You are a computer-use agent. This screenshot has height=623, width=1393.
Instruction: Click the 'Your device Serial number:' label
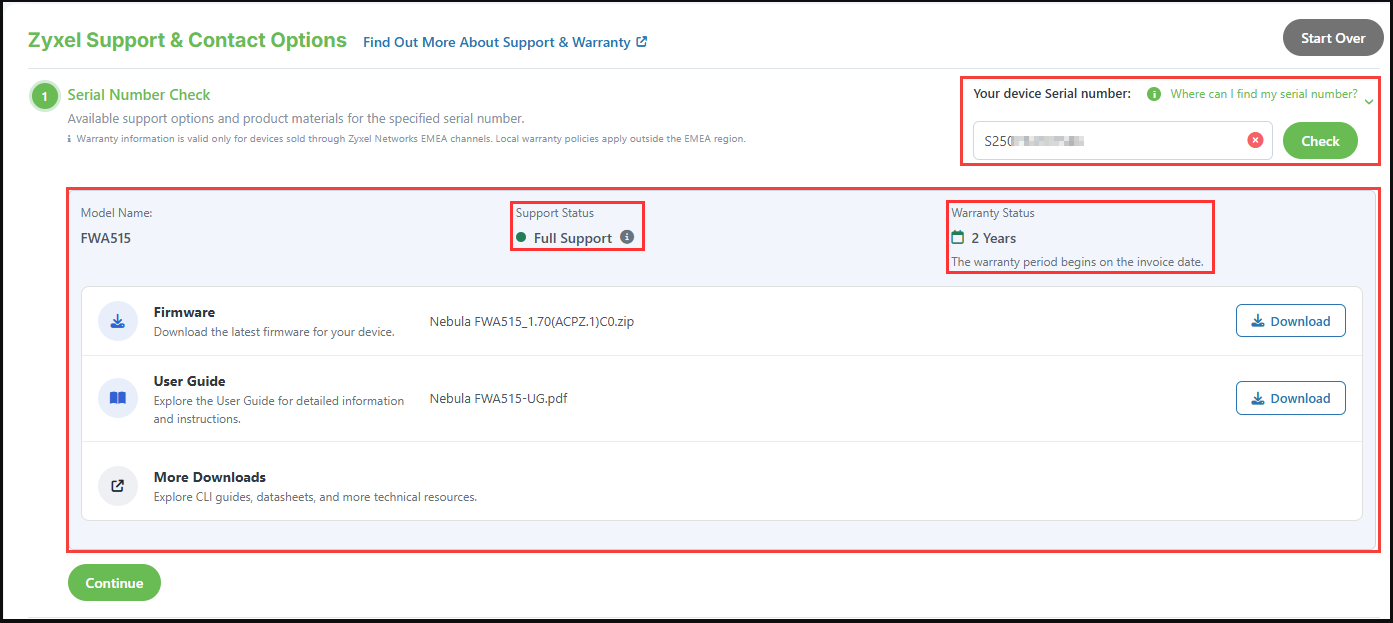tap(1052, 94)
